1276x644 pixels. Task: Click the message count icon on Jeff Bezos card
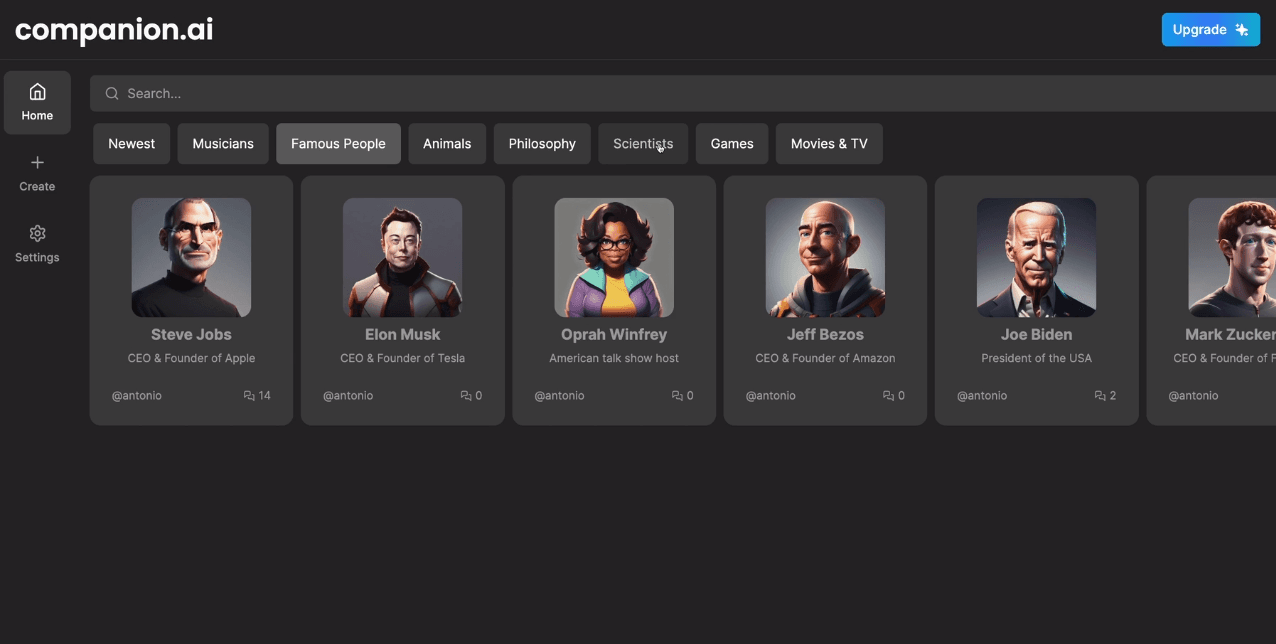coord(888,396)
